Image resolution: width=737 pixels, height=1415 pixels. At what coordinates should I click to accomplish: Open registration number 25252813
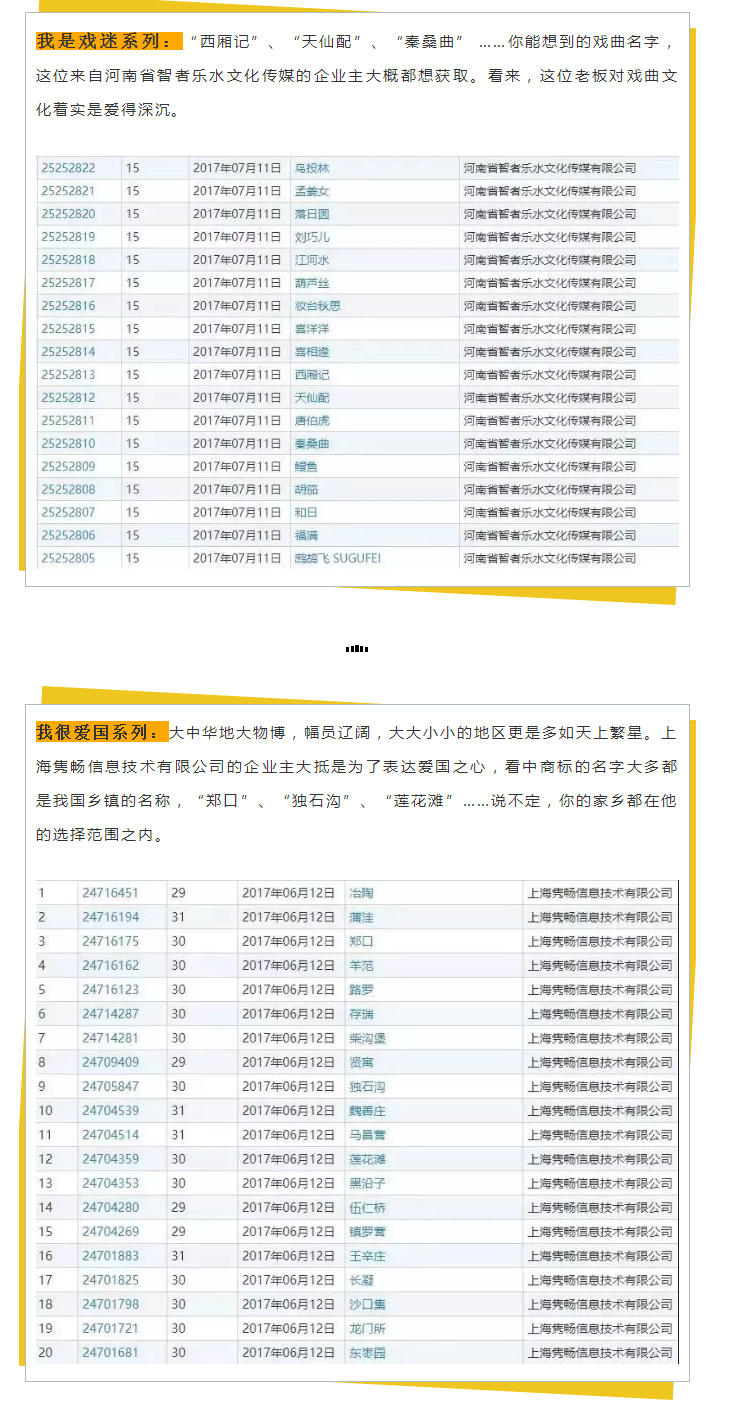(68, 375)
